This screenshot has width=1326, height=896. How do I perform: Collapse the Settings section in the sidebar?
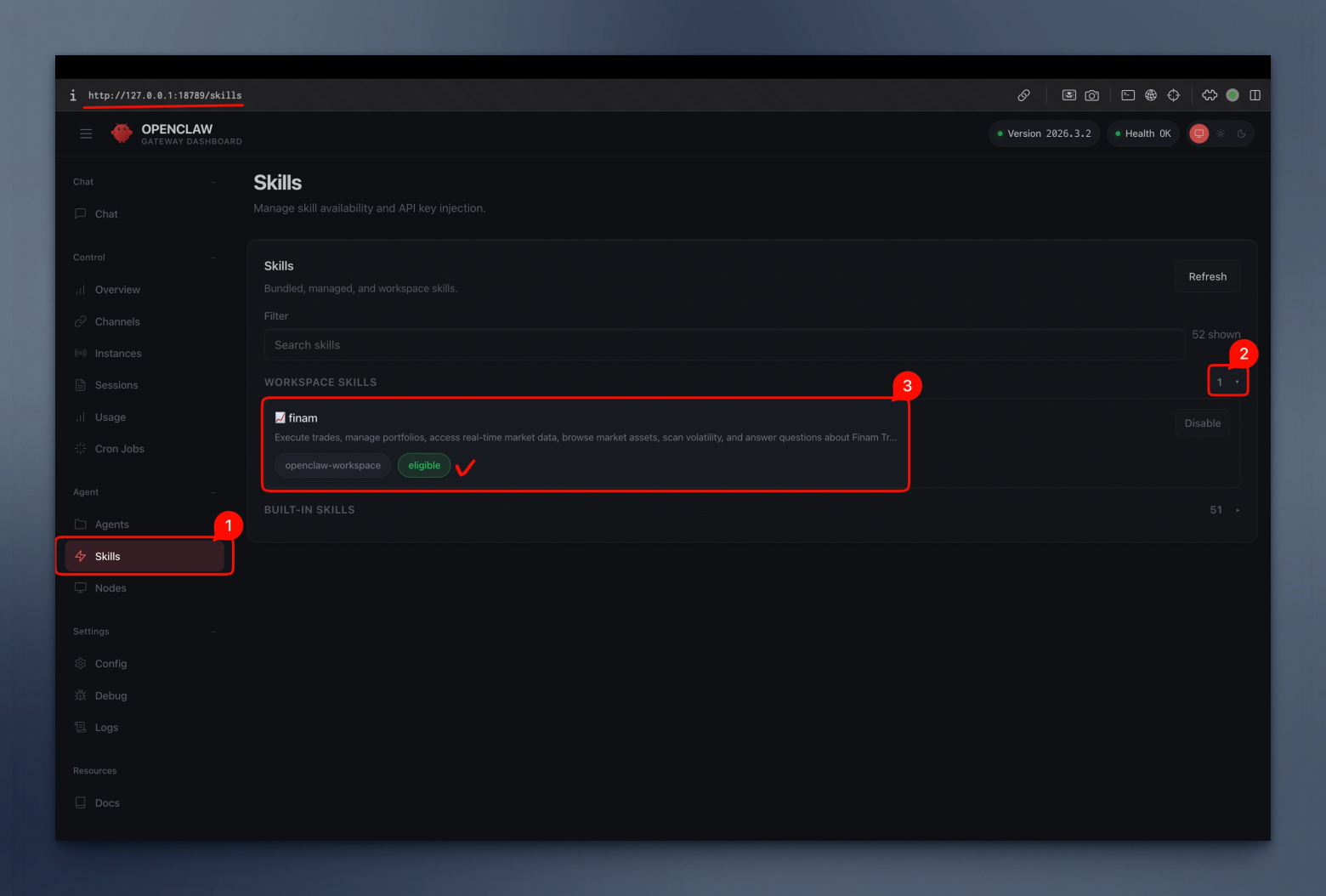point(213,631)
